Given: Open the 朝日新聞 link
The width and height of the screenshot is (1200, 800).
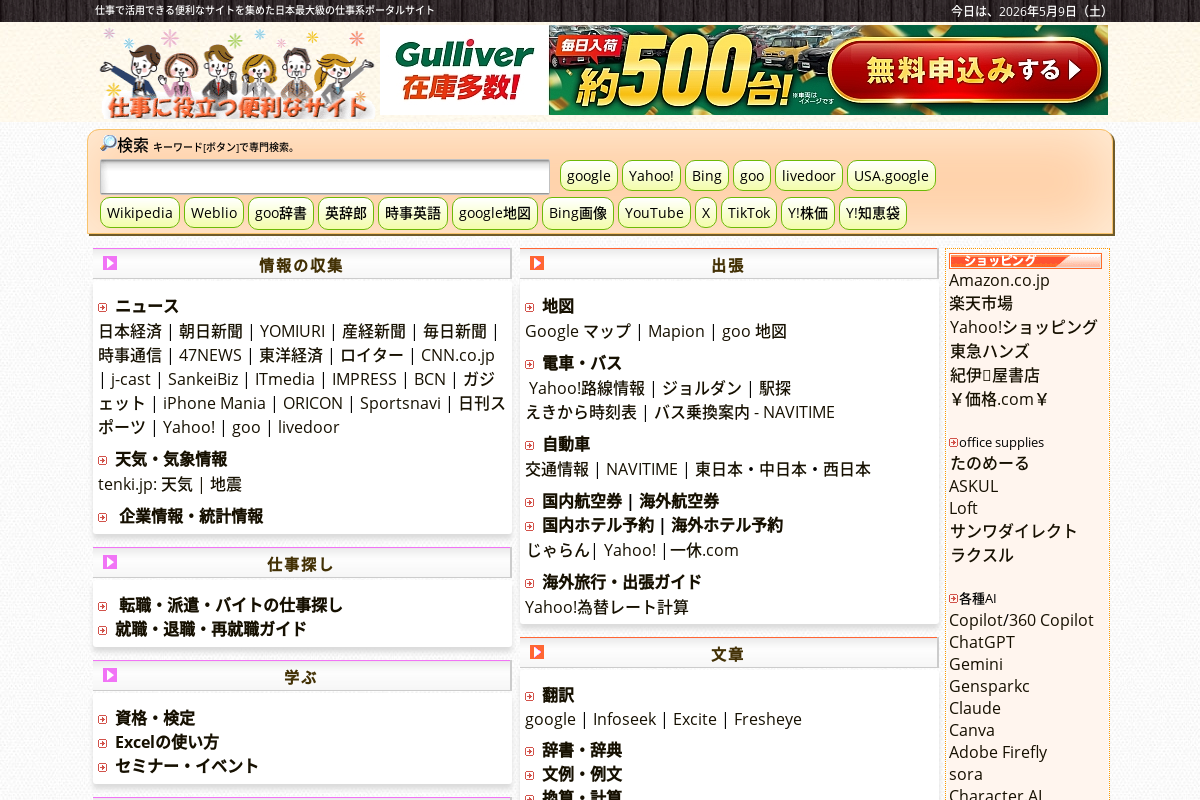Looking at the screenshot, I should point(211,331).
